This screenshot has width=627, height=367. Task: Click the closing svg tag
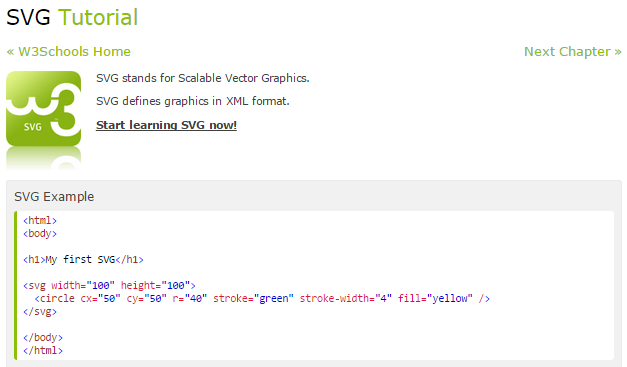click(x=40, y=311)
